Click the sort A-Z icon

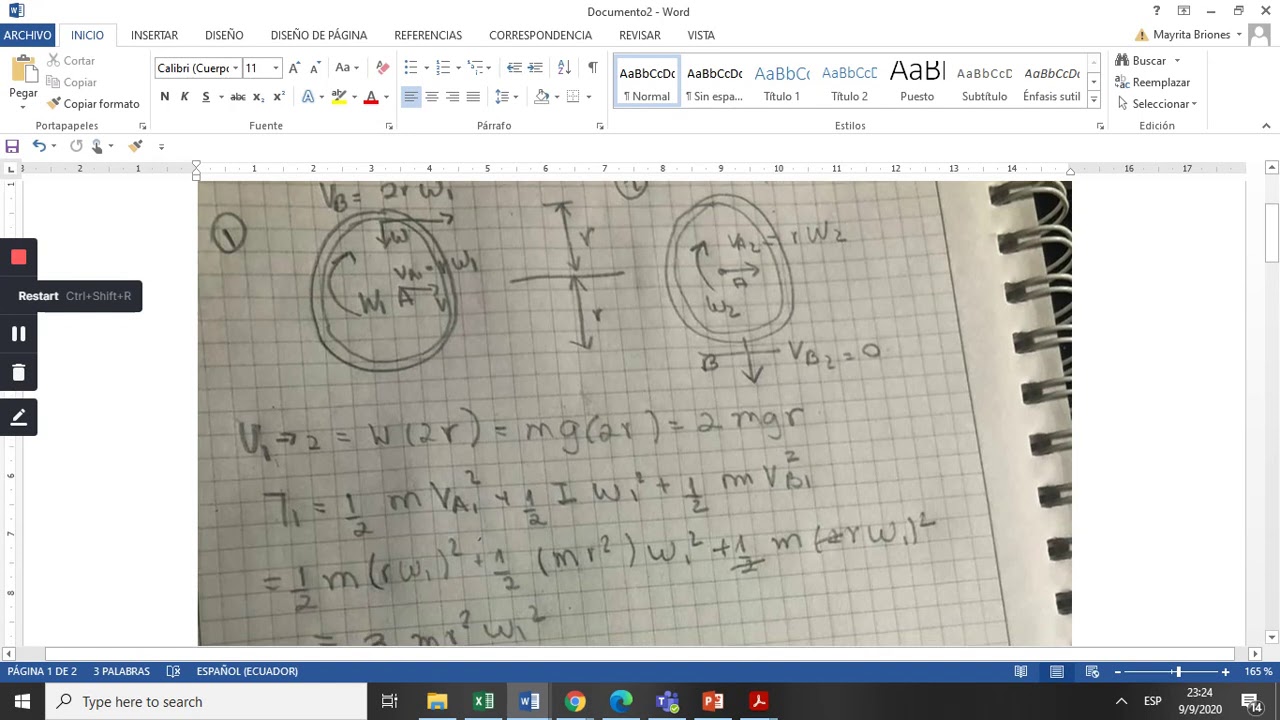(x=564, y=68)
